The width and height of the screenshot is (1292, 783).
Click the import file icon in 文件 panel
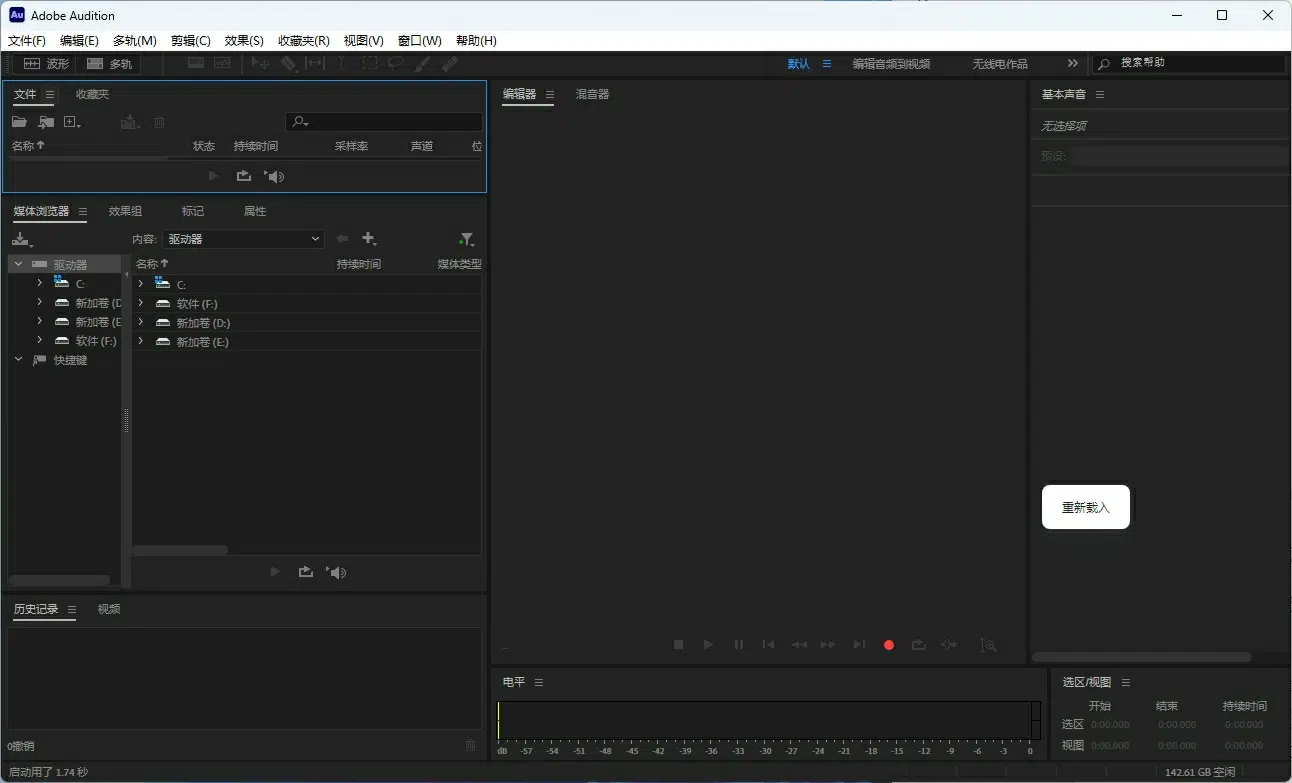point(46,122)
